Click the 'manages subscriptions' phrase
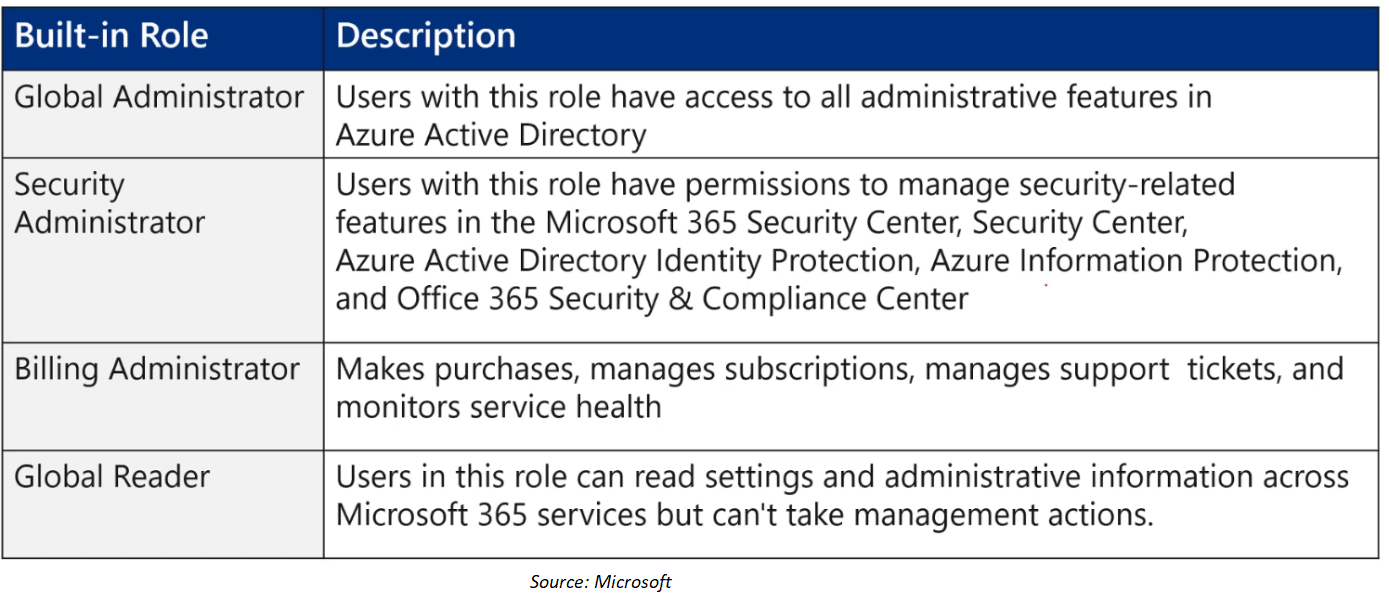This screenshot has width=1389, height=602. (x=747, y=370)
